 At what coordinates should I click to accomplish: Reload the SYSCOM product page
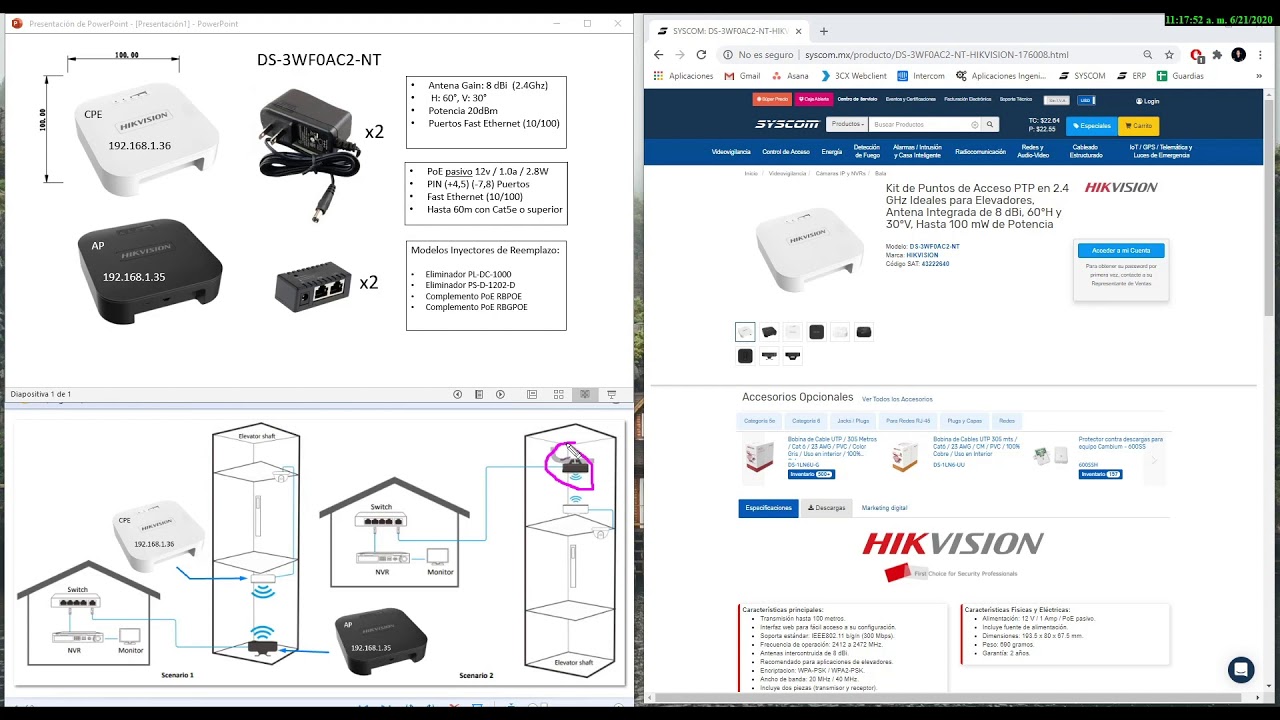[x=703, y=55]
